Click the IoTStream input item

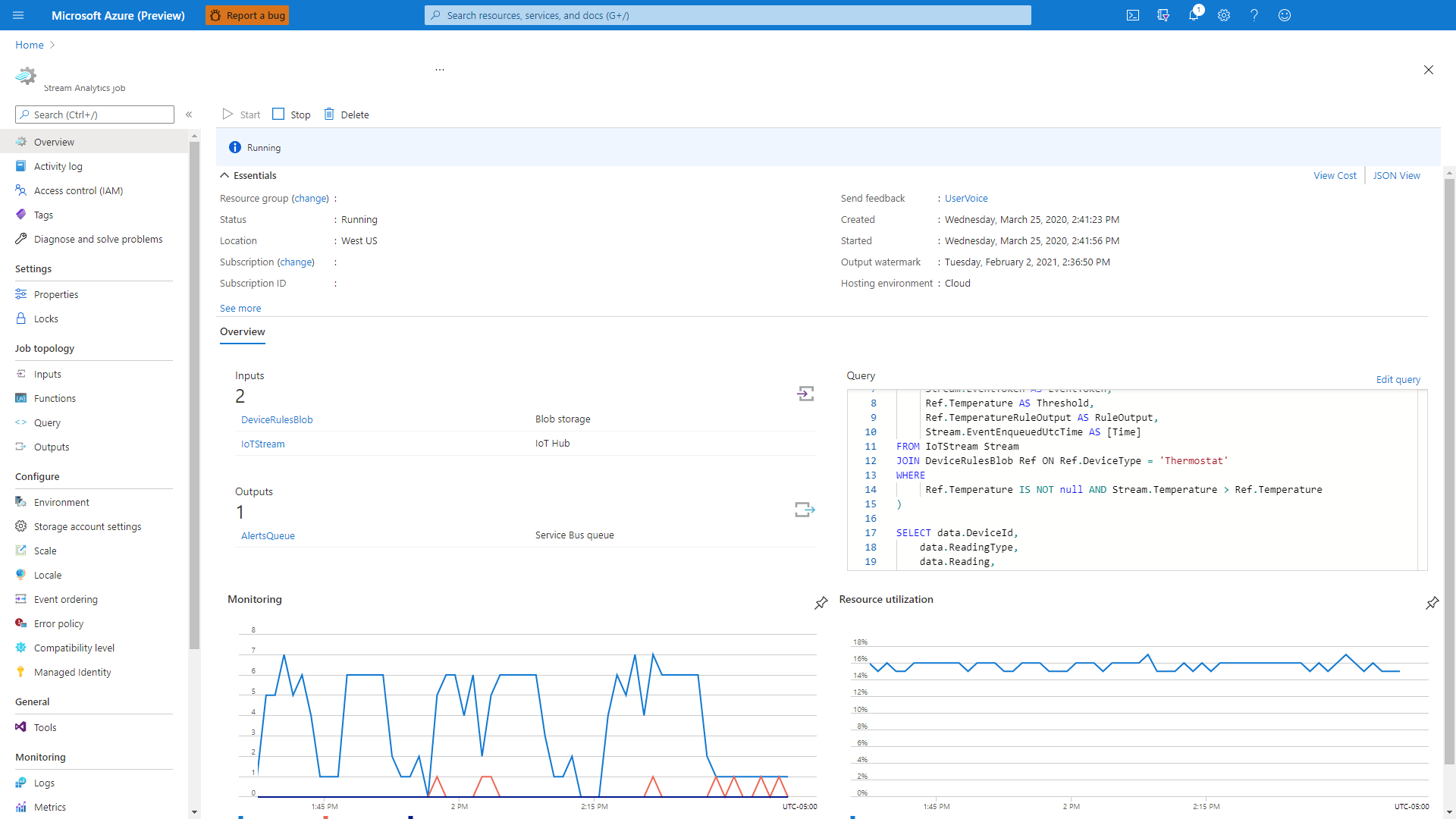pos(262,443)
